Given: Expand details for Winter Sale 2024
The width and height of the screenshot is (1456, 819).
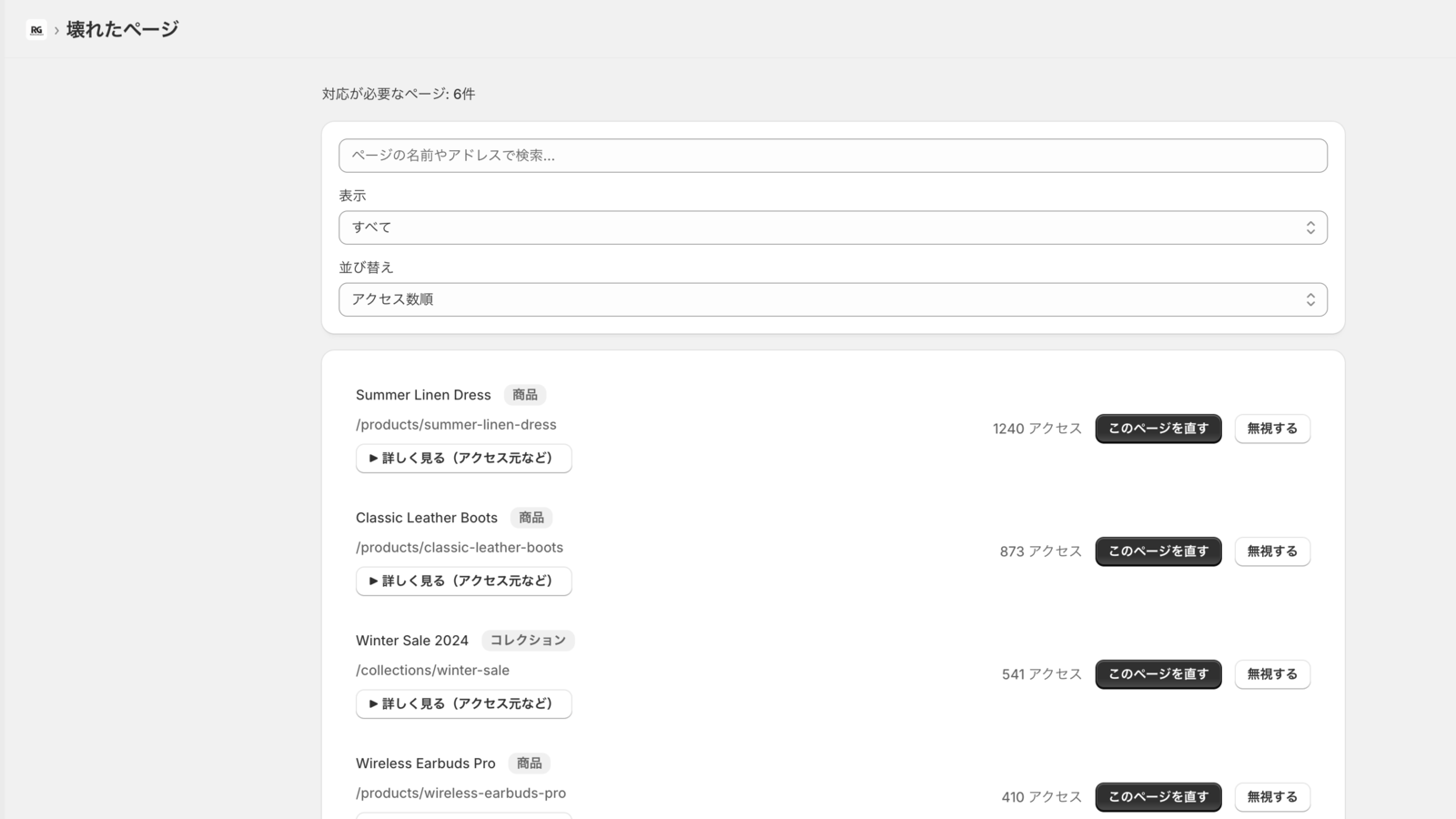Looking at the screenshot, I should point(463,703).
